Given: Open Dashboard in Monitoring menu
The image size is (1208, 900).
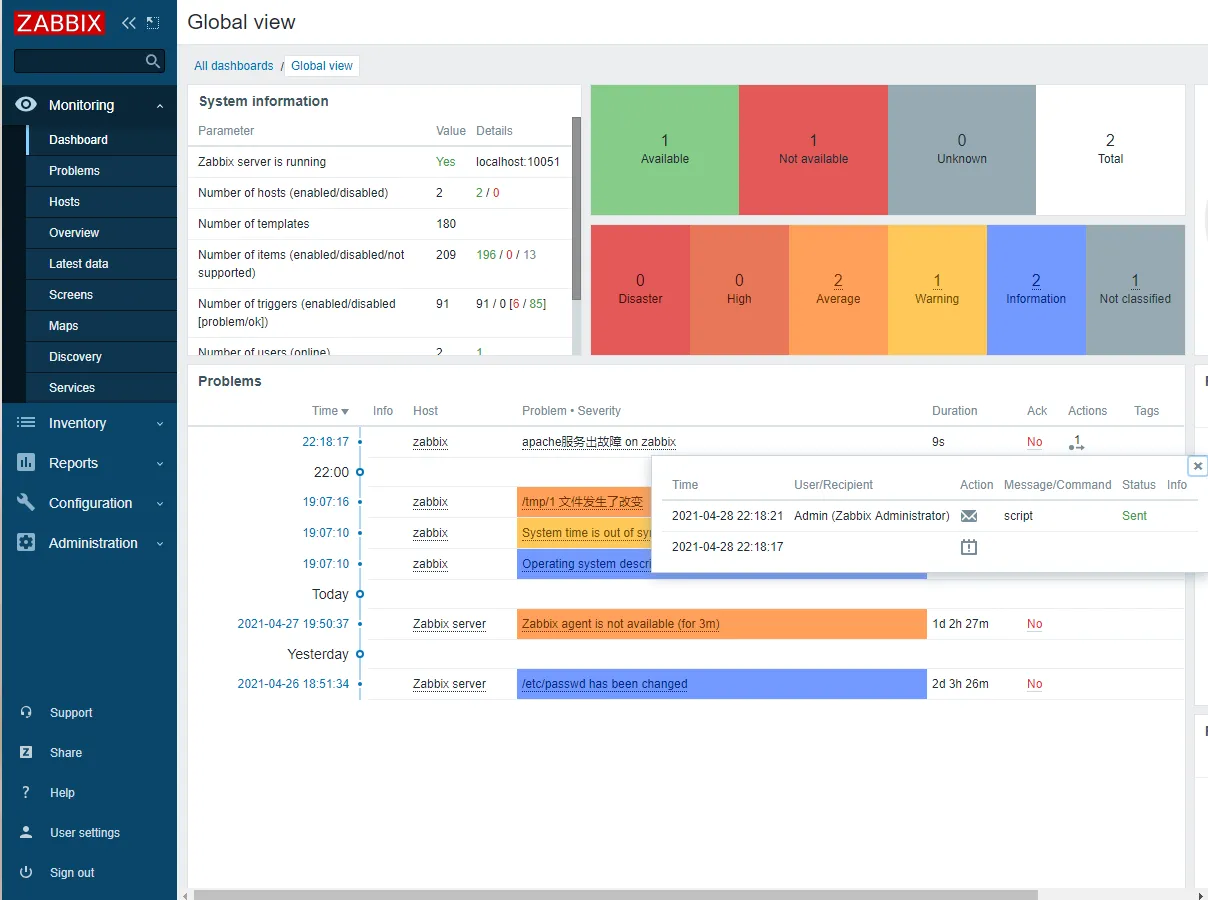Looking at the screenshot, I should pyautogui.click(x=101, y=140).
